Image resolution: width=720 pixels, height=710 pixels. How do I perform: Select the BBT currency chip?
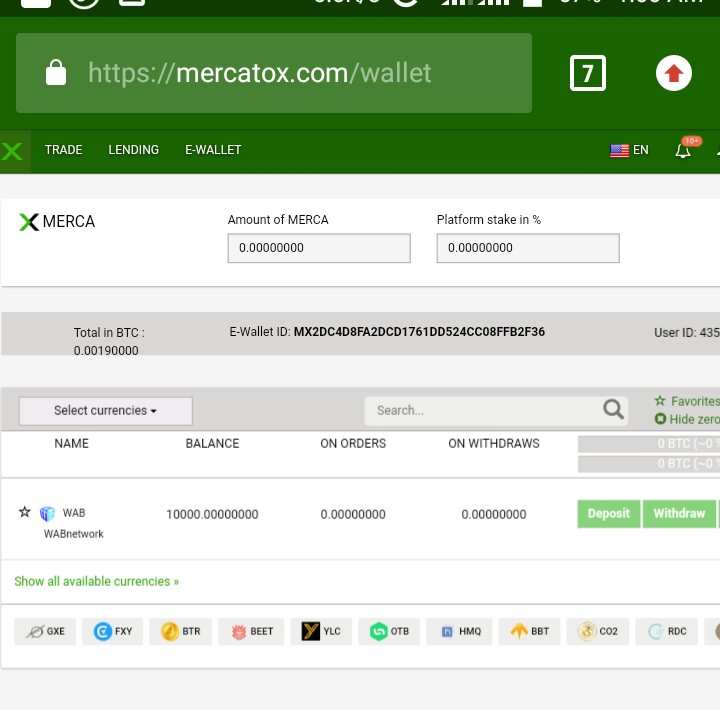[529, 631]
